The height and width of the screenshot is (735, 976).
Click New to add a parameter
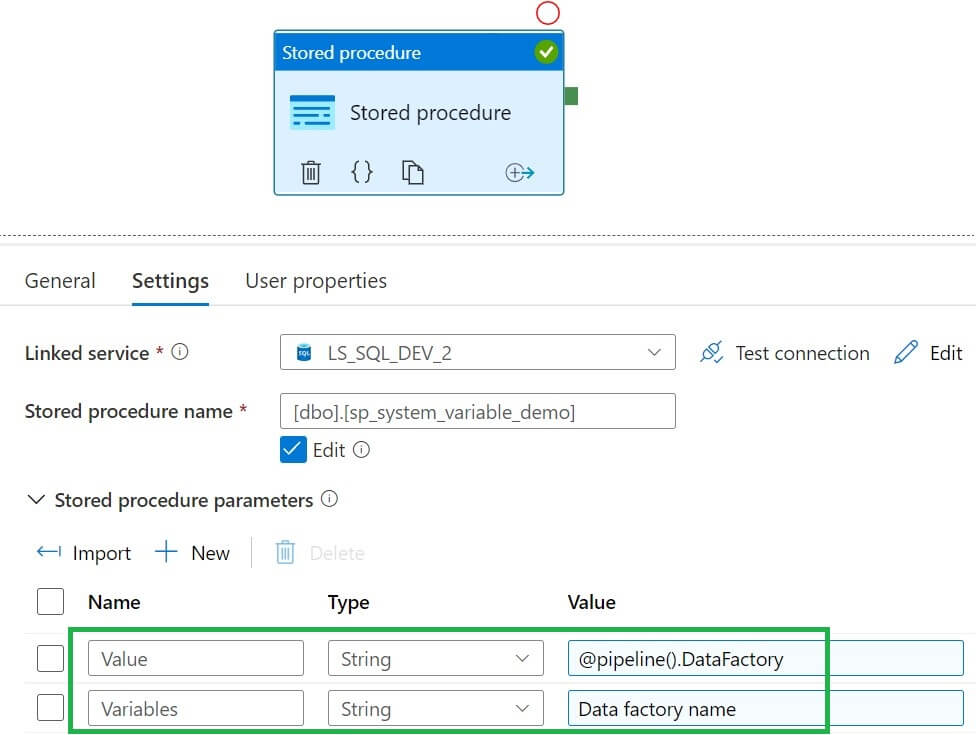[193, 552]
